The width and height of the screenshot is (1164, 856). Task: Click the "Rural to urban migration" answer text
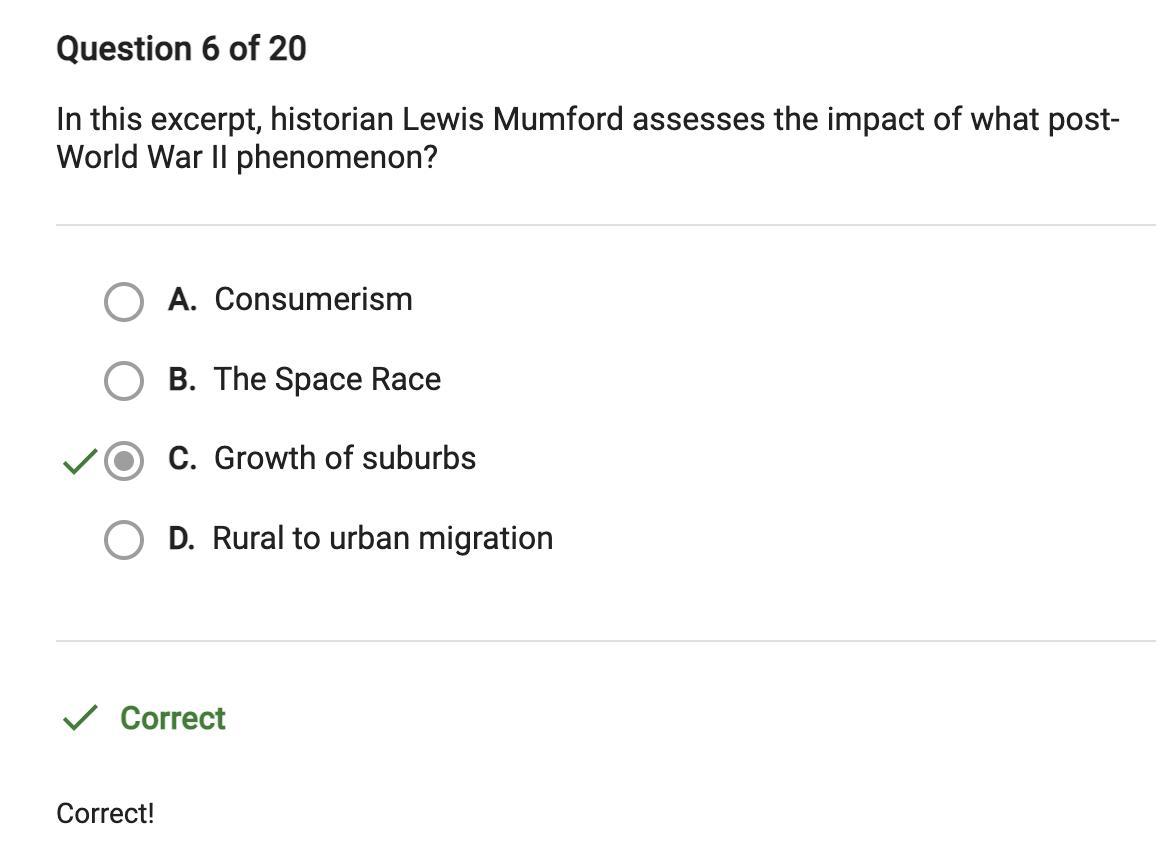click(382, 538)
